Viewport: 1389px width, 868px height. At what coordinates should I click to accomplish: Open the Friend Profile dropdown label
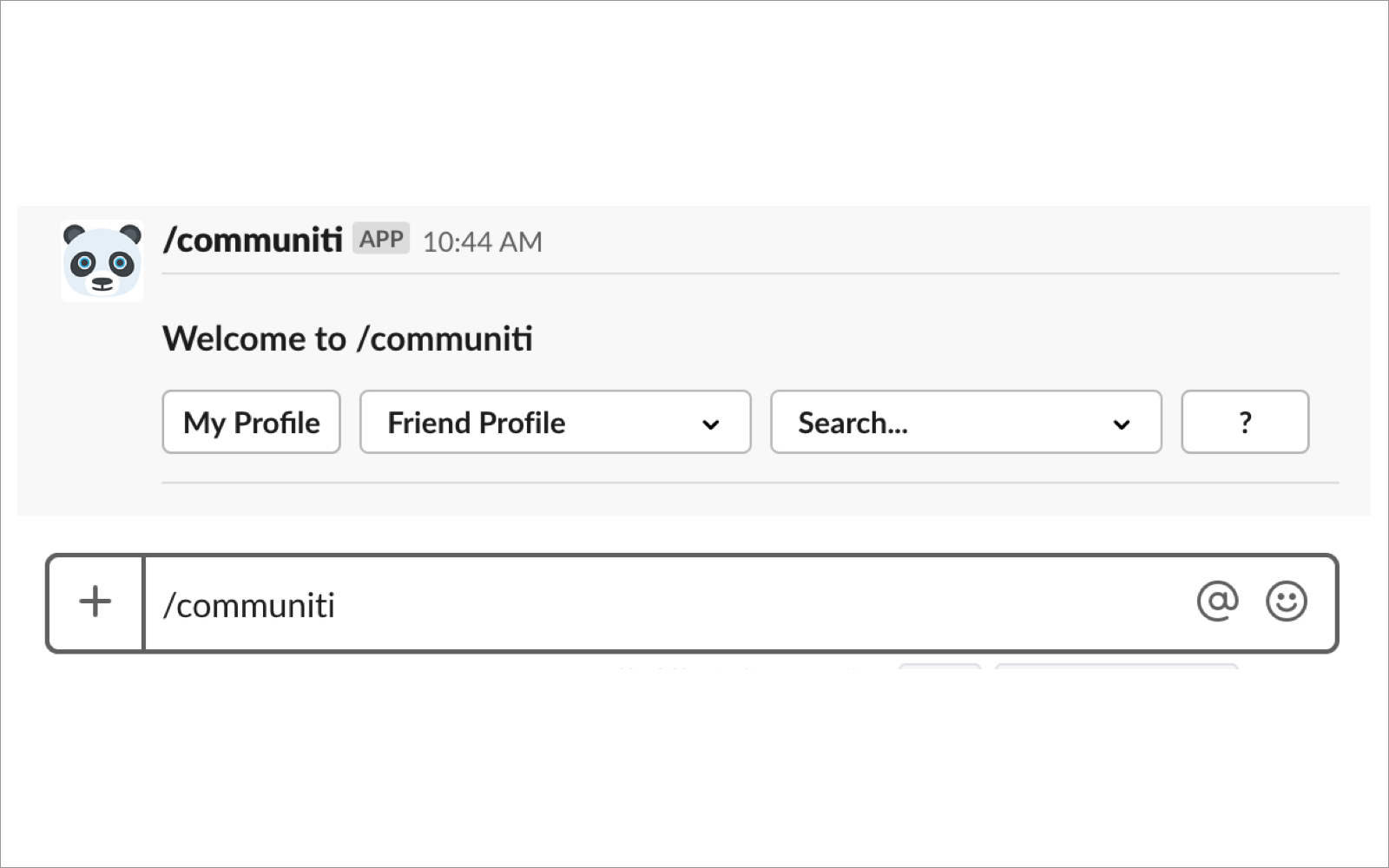pyautogui.click(x=476, y=423)
